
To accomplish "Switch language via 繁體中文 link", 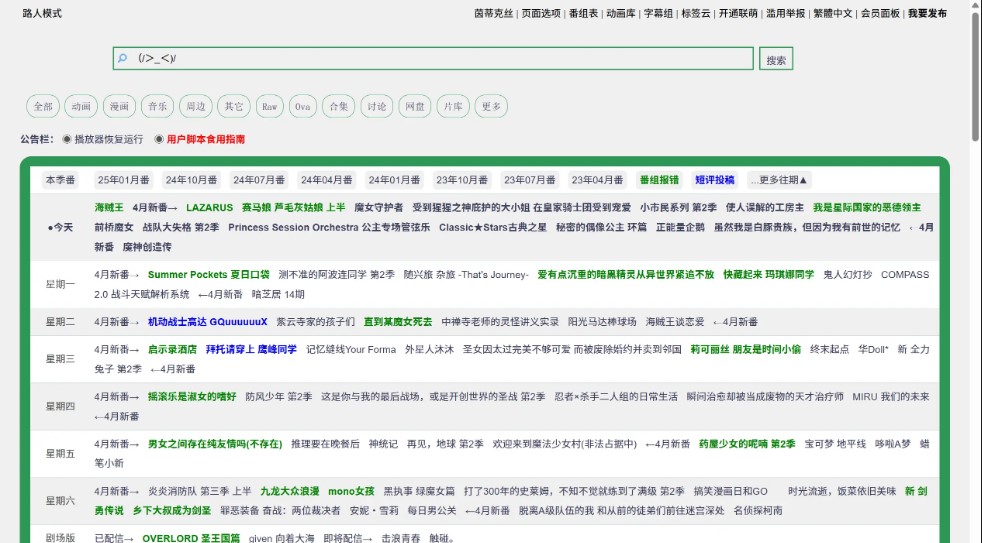I will click(x=832, y=14).
